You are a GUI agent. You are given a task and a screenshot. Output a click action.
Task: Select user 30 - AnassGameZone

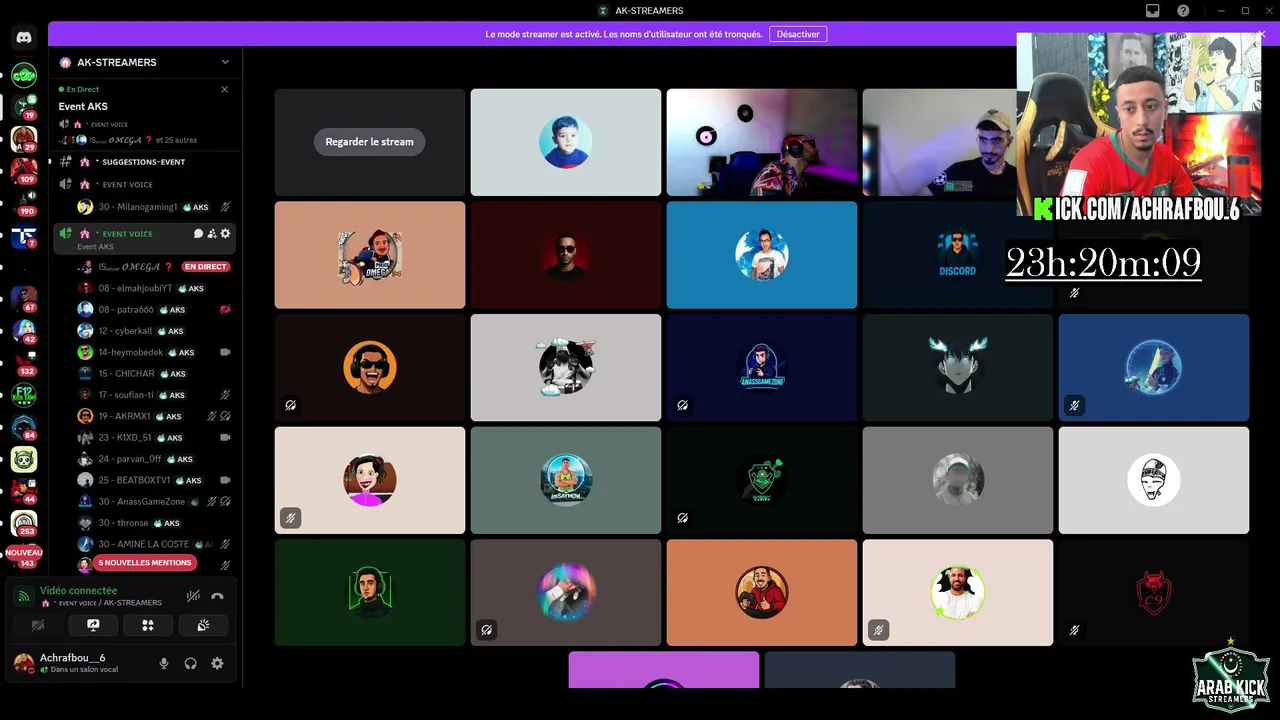tap(153, 502)
